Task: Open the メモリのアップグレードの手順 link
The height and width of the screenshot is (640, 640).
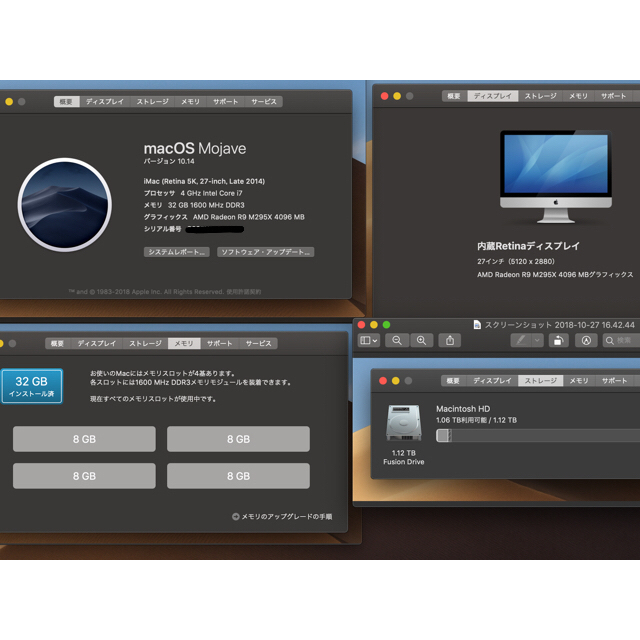Action: [x=287, y=517]
